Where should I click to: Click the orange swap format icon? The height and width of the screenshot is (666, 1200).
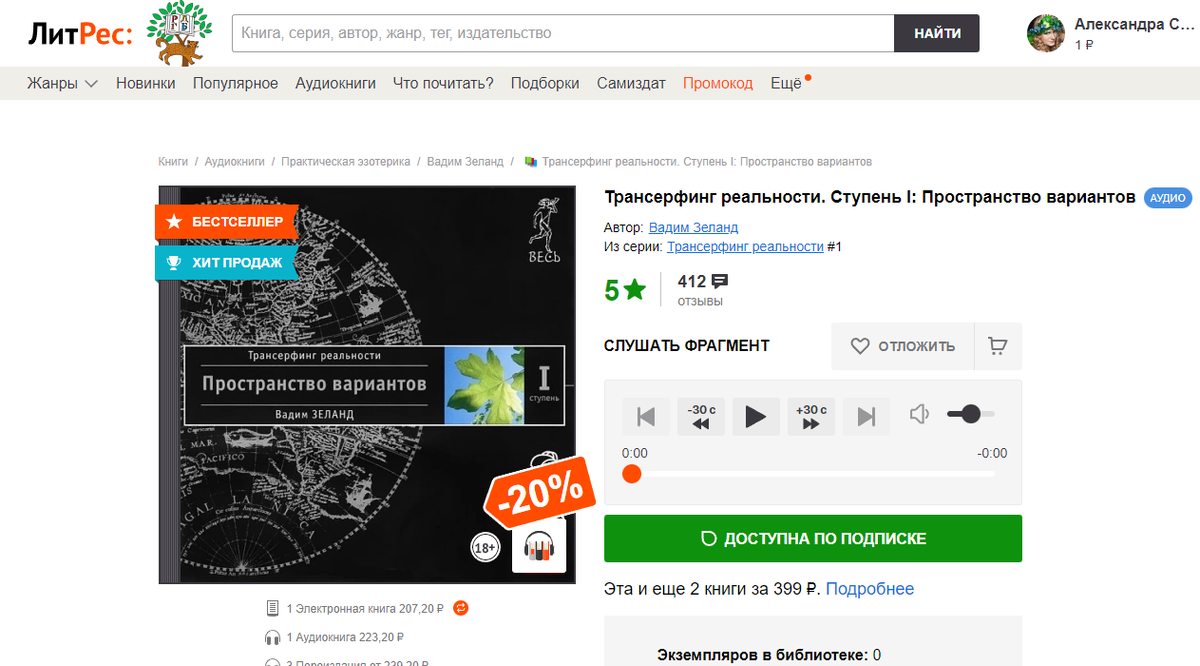(x=461, y=607)
